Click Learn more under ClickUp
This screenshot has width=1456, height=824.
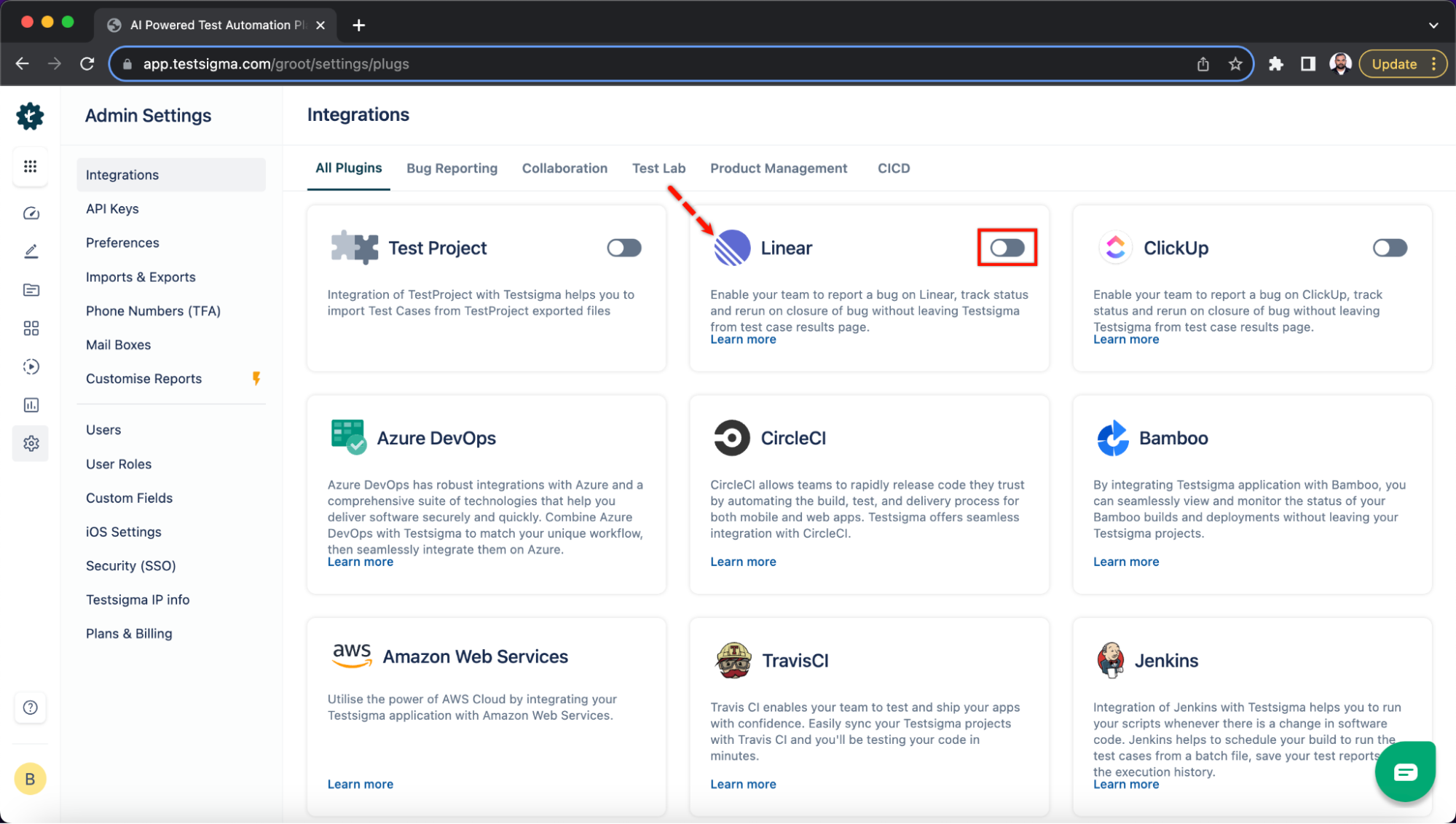tap(1125, 340)
